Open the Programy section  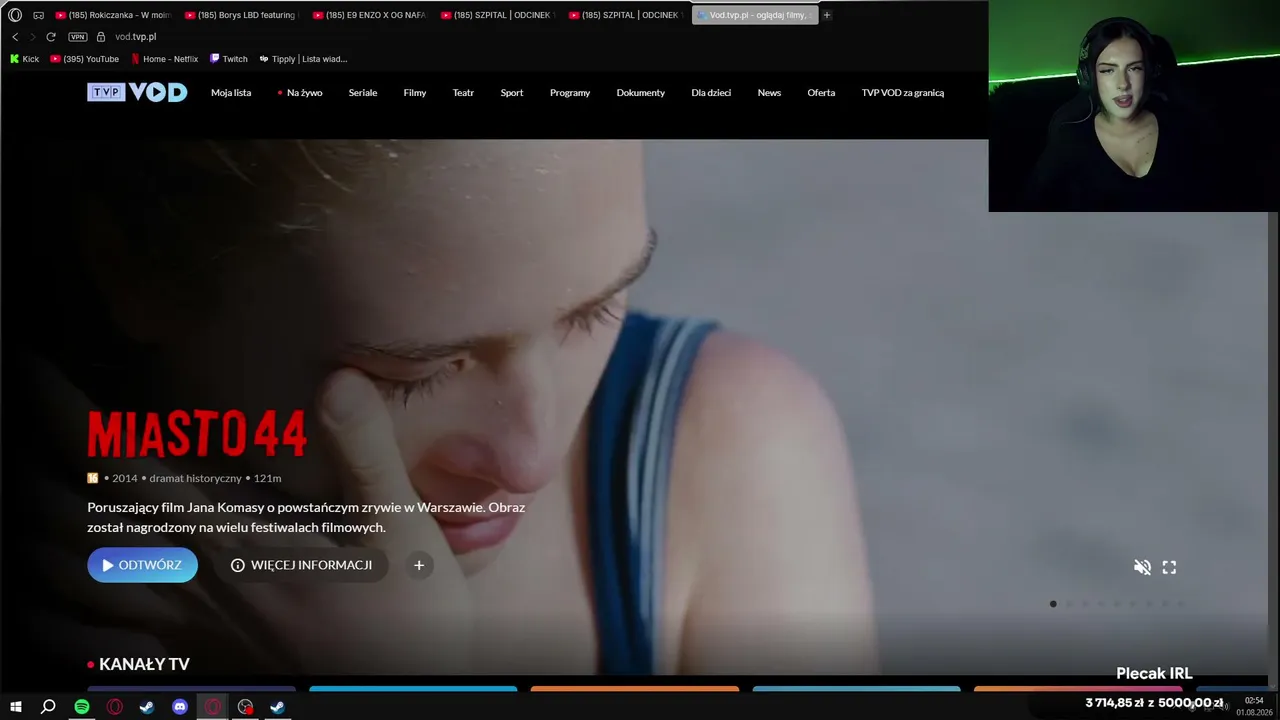(570, 93)
